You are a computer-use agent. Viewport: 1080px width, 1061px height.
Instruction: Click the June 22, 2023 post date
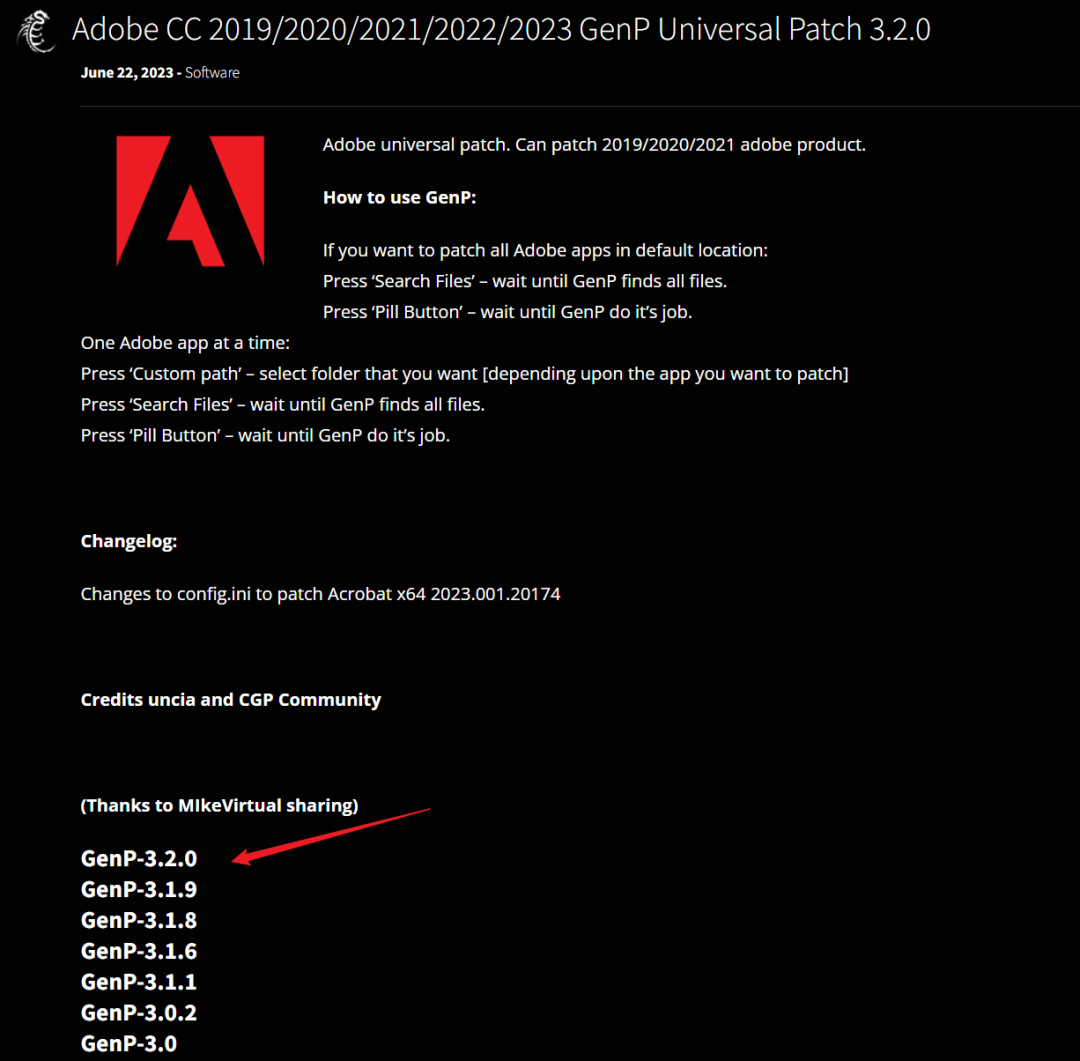[x=127, y=73]
